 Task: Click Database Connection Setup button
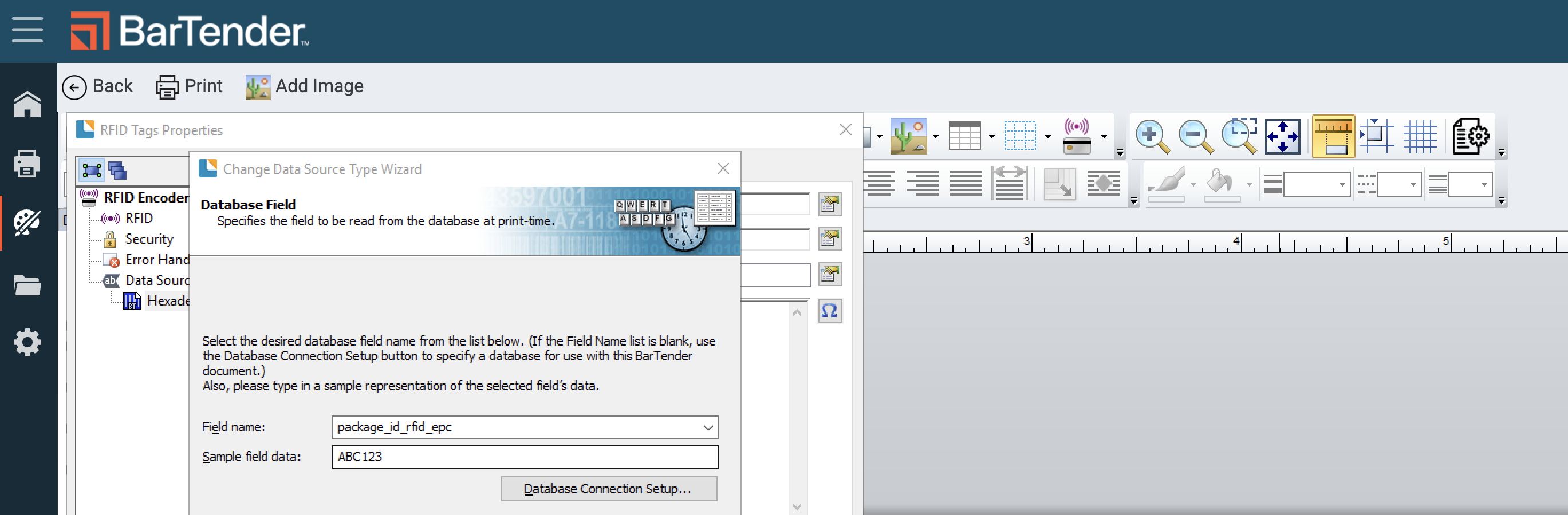[609, 489]
